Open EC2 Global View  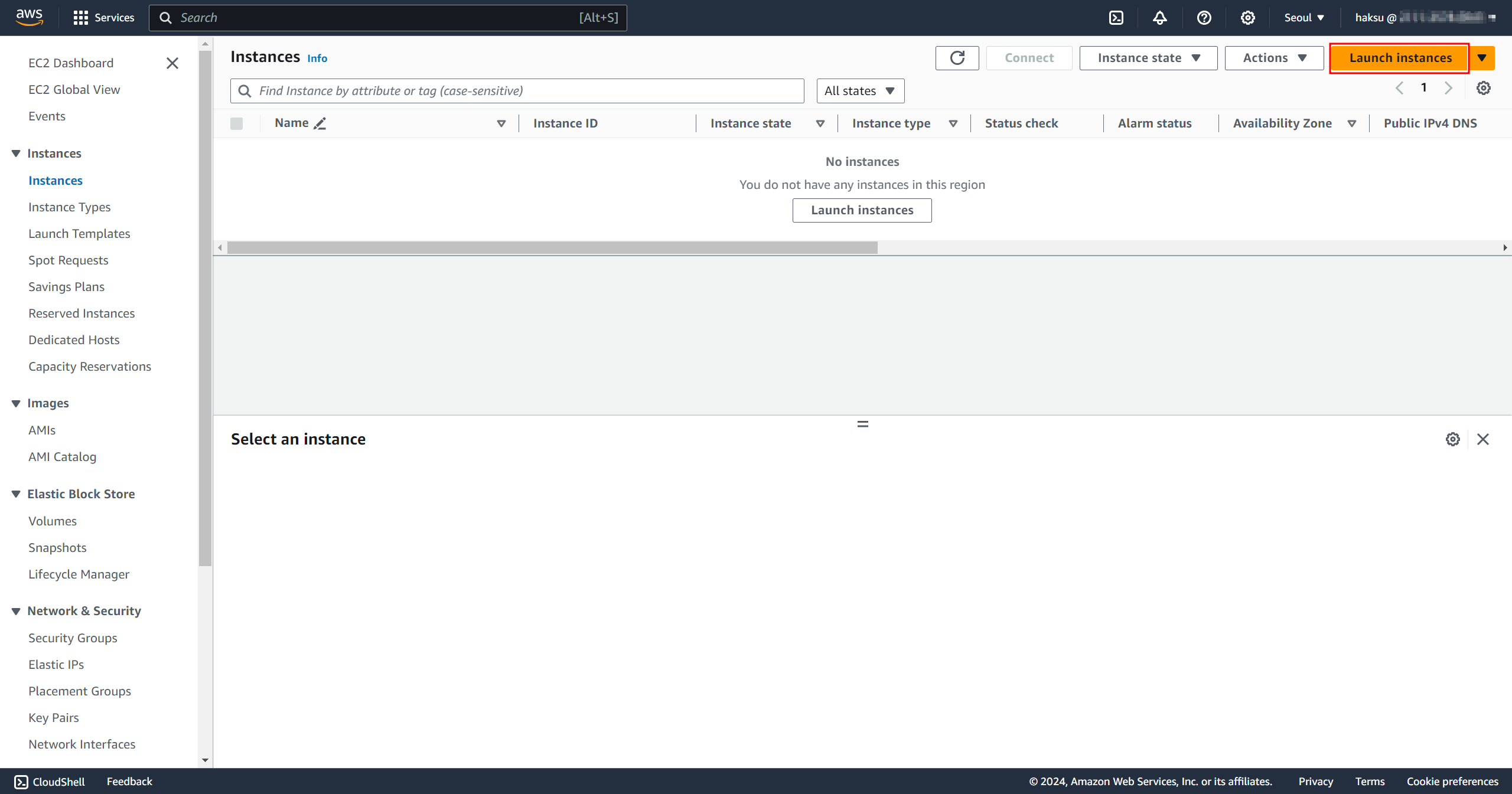[x=74, y=90]
